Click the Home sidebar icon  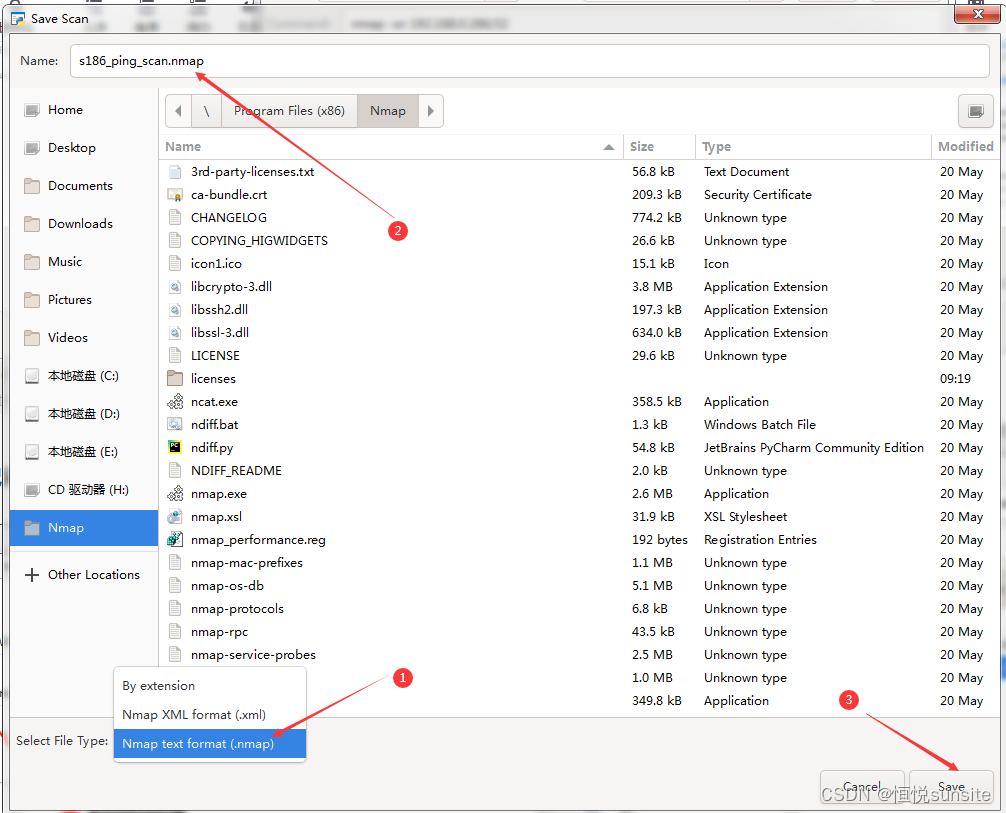click(x=31, y=110)
